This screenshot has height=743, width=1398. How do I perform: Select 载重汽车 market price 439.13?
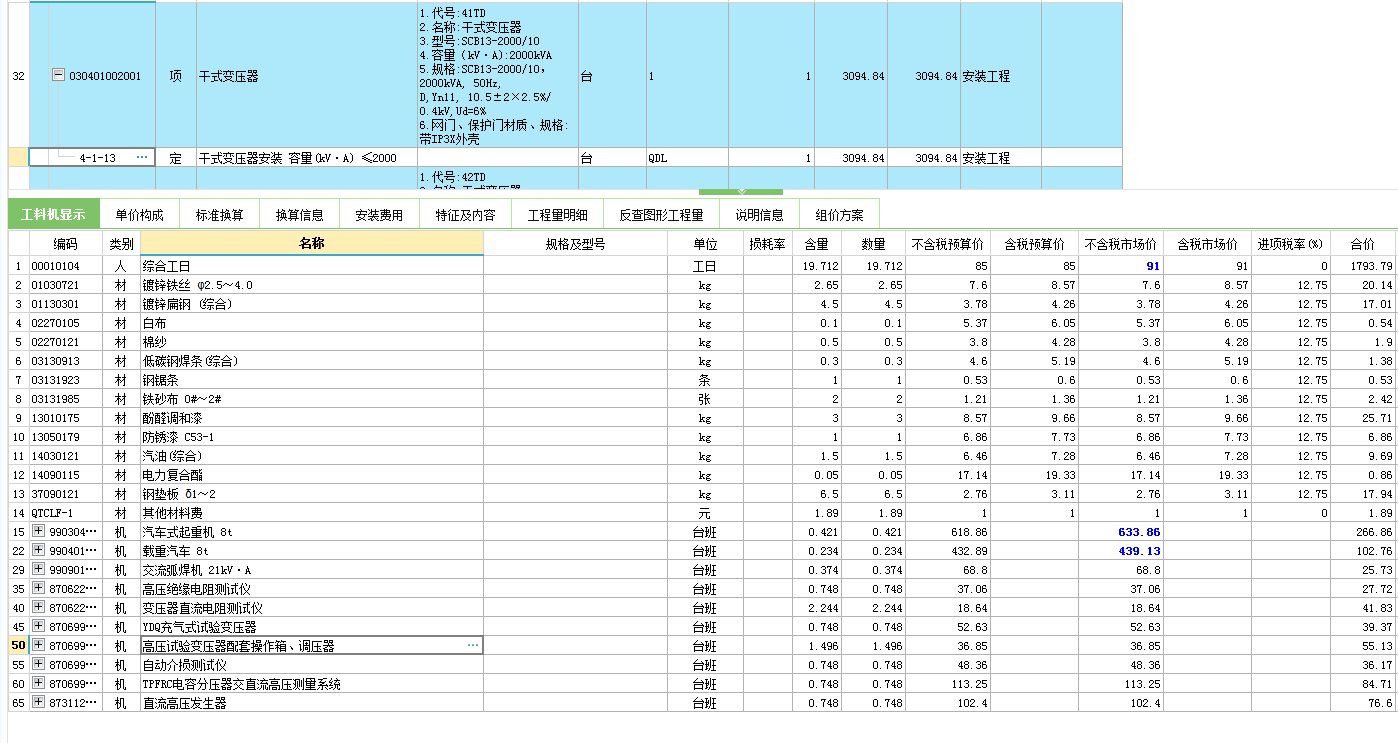(1119, 551)
